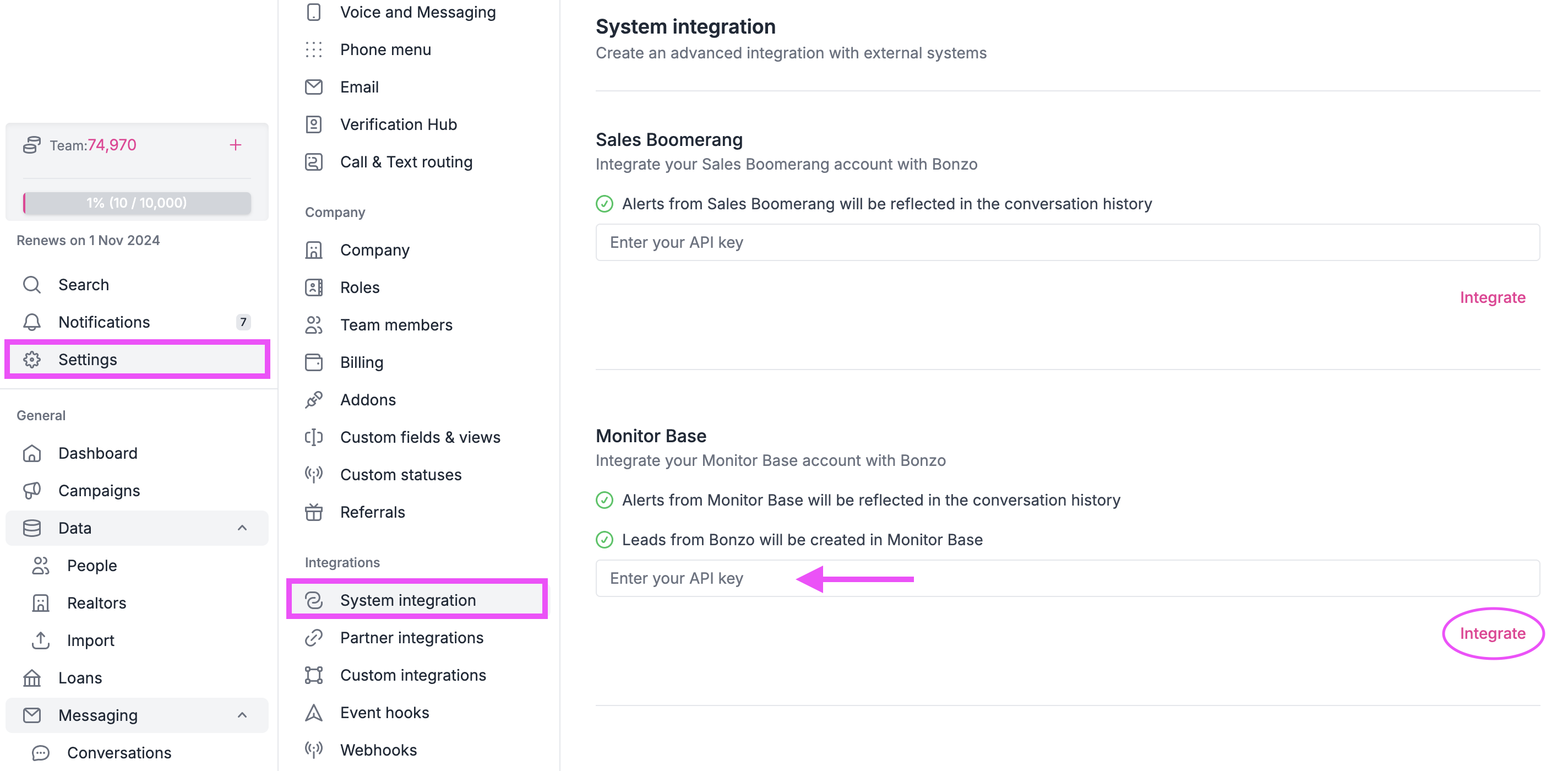Select the Verification Hub icon
The image size is (1568, 771).
[x=313, y=124]
